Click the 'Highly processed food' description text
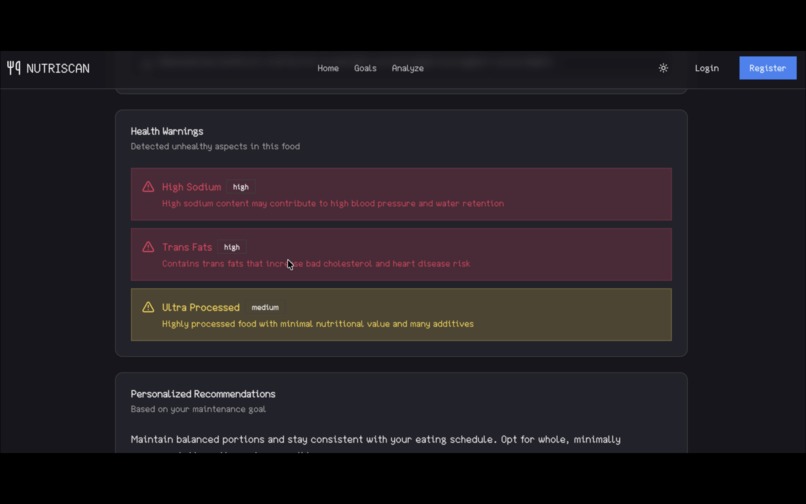 coord(318,324)
